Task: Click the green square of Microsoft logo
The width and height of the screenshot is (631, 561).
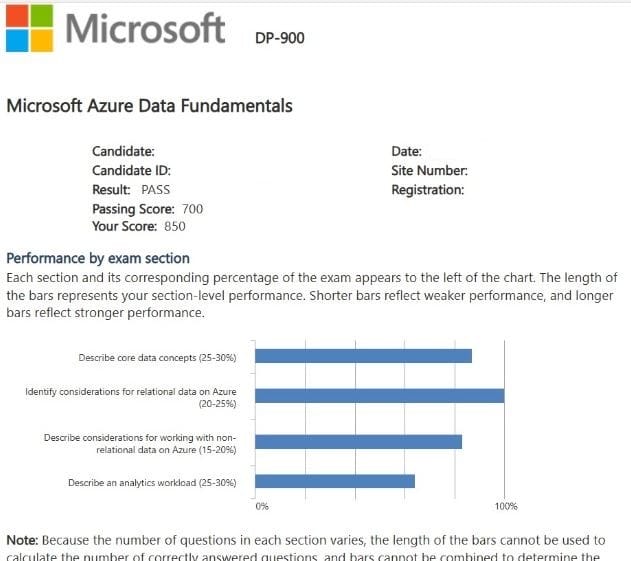Action: point(42,14)
